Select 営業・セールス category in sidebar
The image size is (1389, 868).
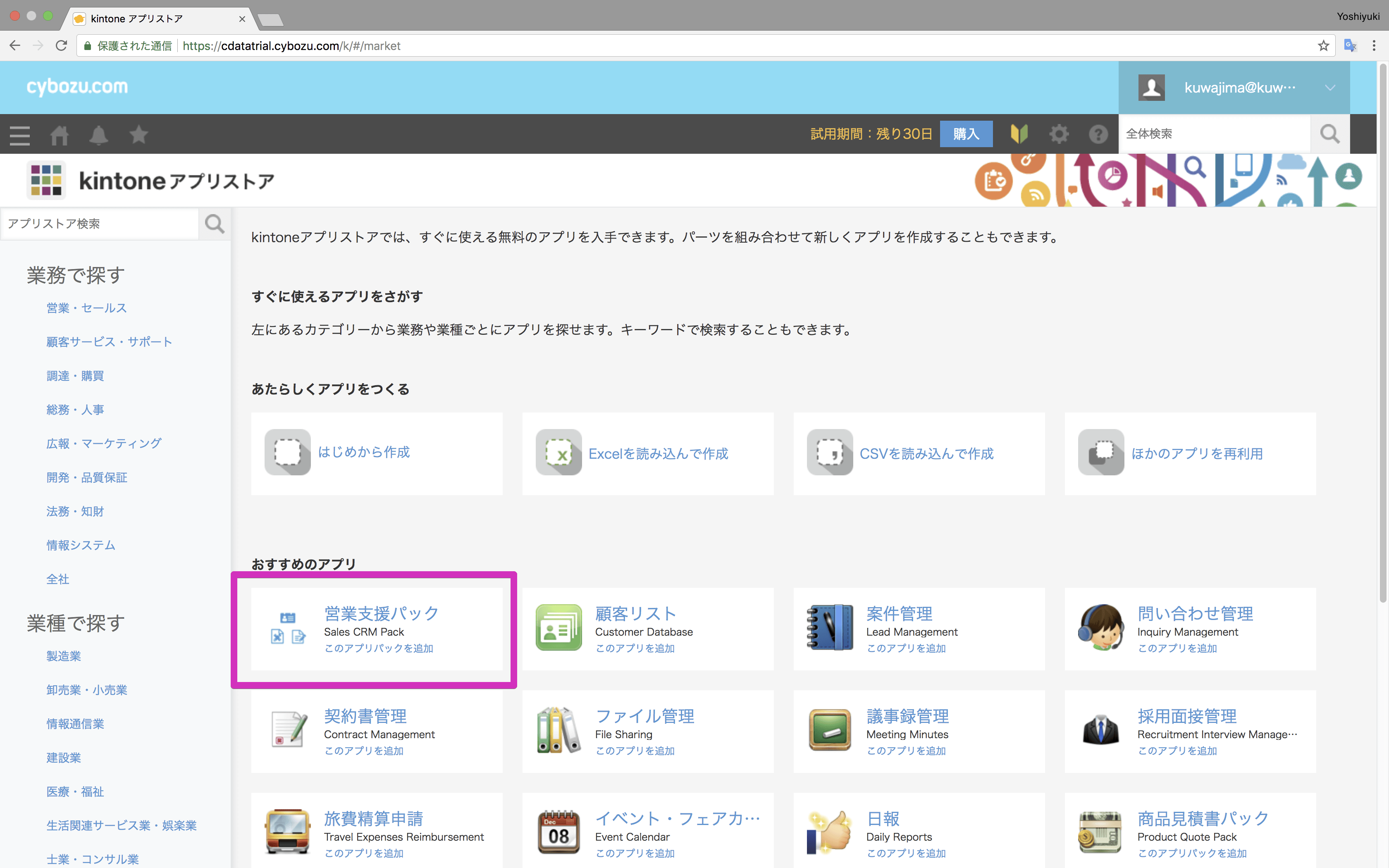87,308
